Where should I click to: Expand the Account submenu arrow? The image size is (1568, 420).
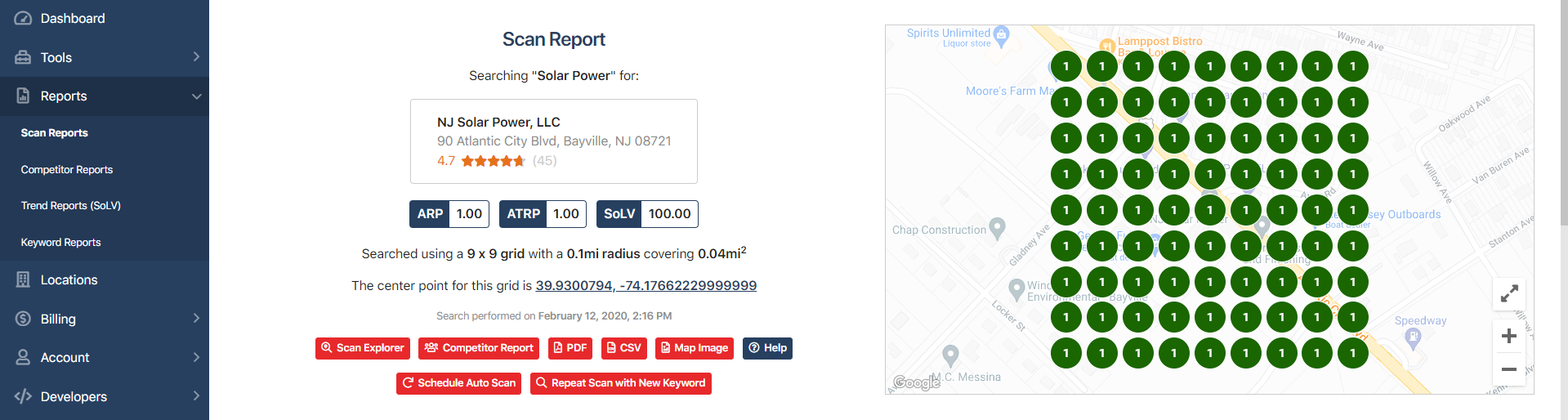pyautogui.click(x=196, y=357)
